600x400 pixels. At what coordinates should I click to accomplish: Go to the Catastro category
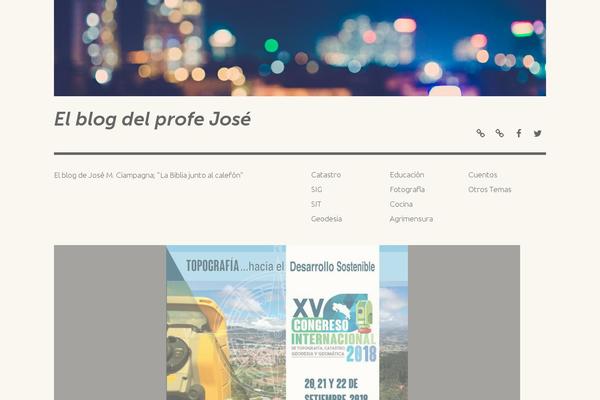coord(326,175)
